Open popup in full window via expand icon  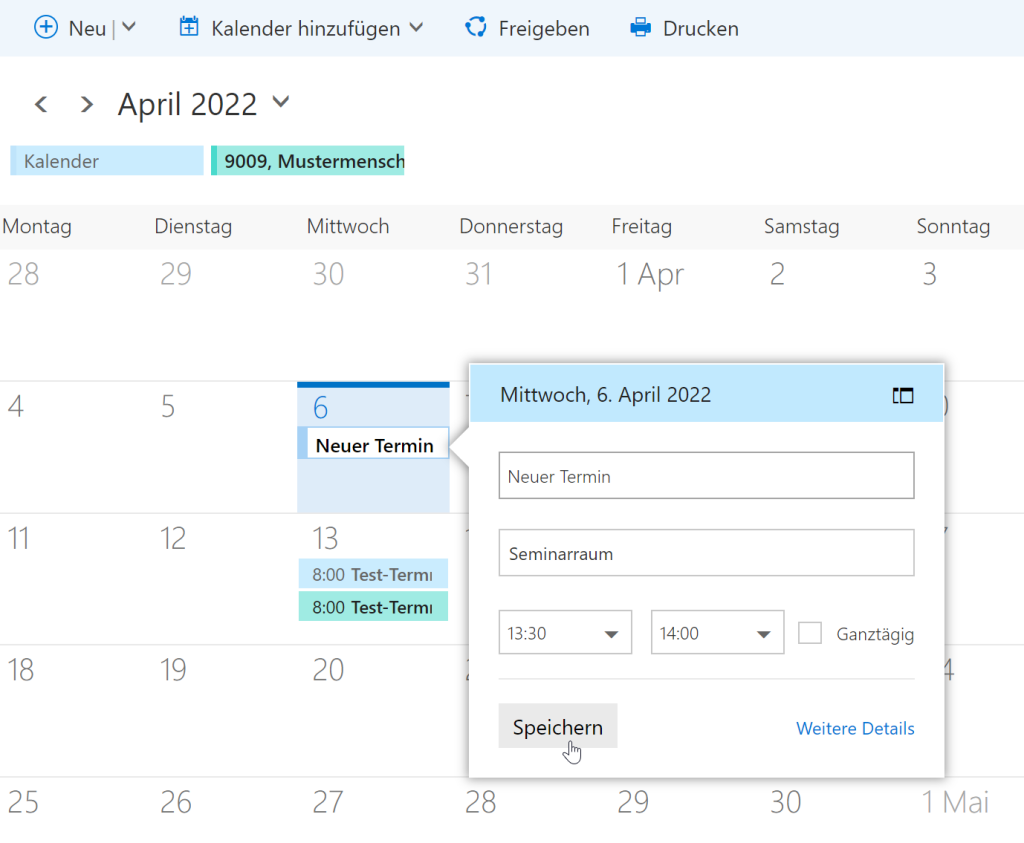point(903,395)
